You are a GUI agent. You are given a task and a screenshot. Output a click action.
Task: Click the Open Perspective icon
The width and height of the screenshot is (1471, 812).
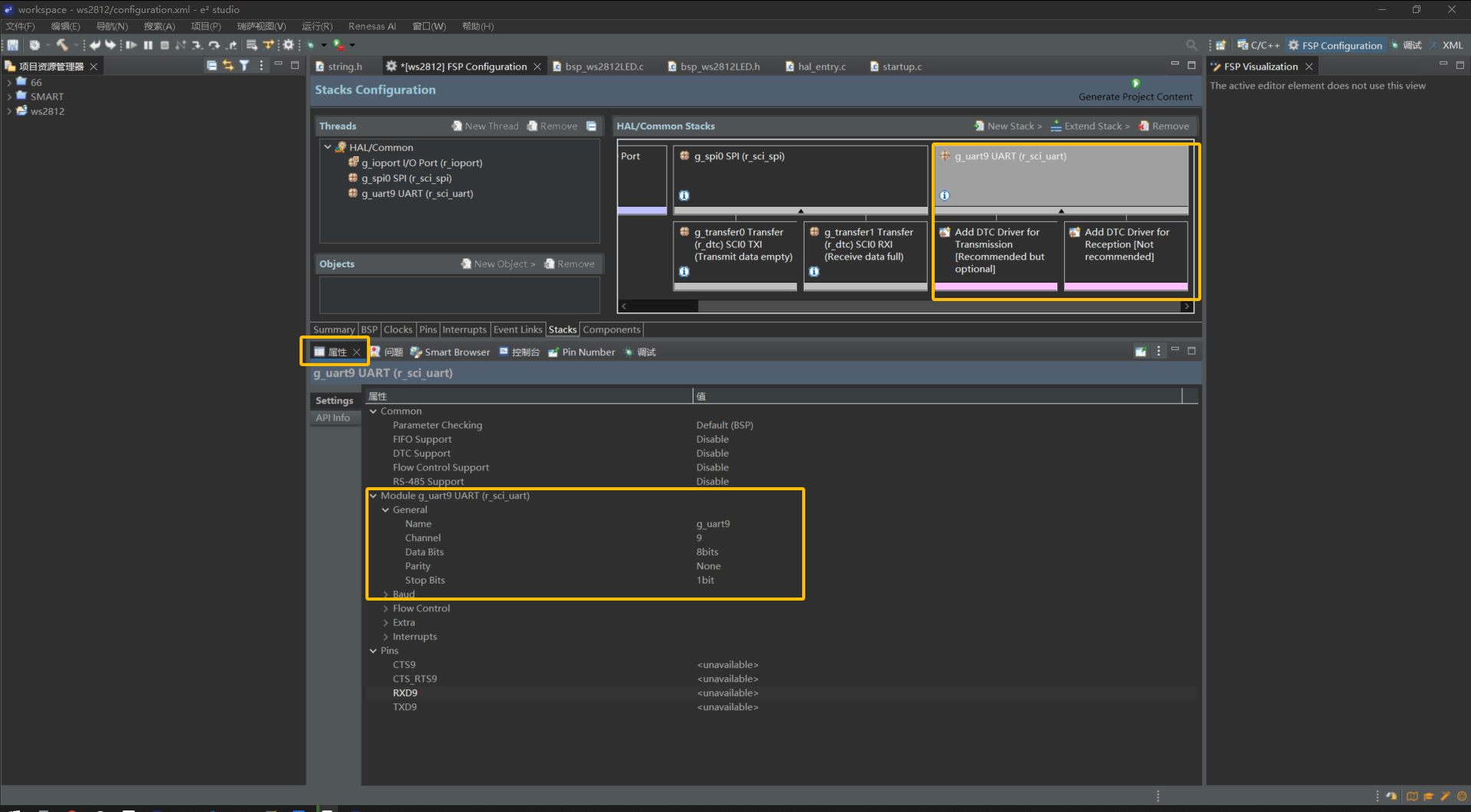1220,45
